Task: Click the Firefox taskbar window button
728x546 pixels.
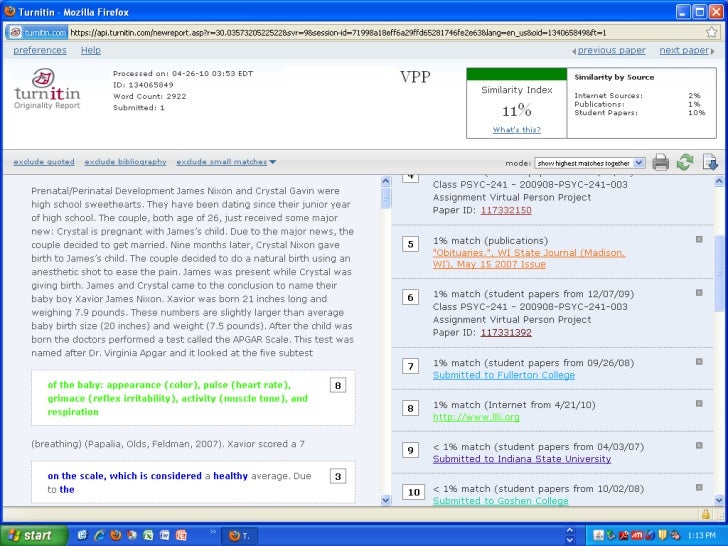Action: 240,535
